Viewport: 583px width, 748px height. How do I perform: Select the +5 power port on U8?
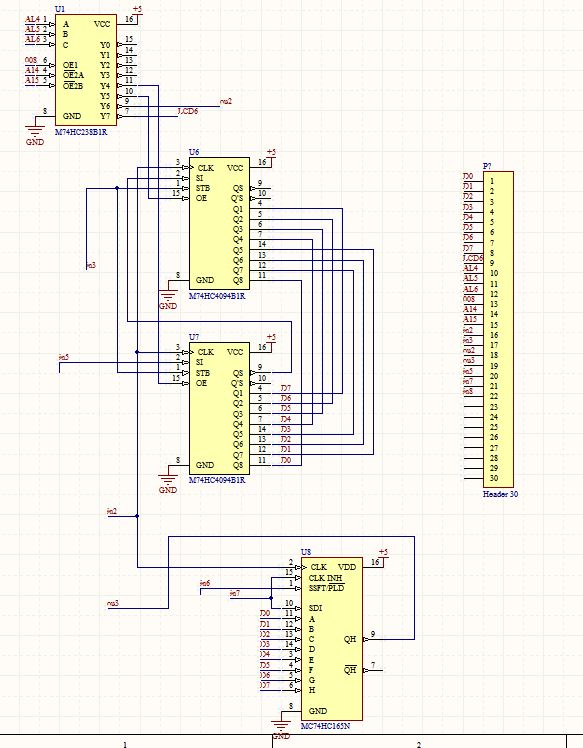pyautogui.click(x=383, y=552)
